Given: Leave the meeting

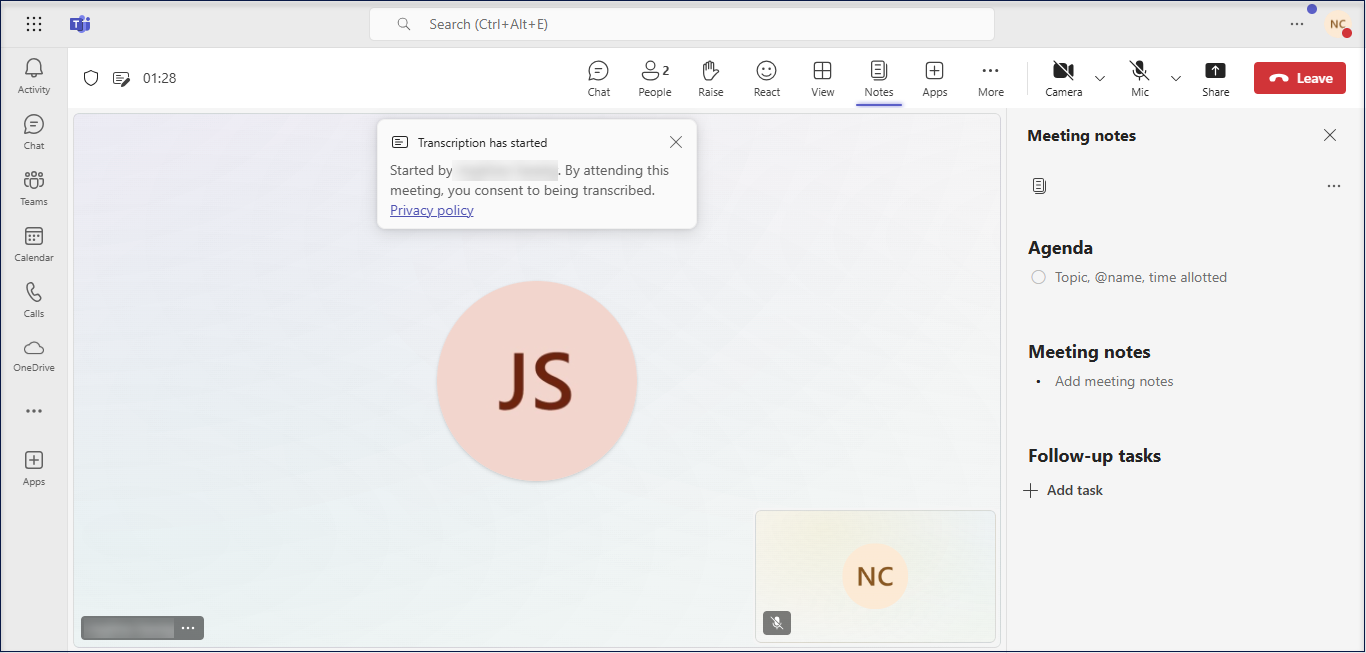Looking at the screenshot, I should (x=1300, y=78).
